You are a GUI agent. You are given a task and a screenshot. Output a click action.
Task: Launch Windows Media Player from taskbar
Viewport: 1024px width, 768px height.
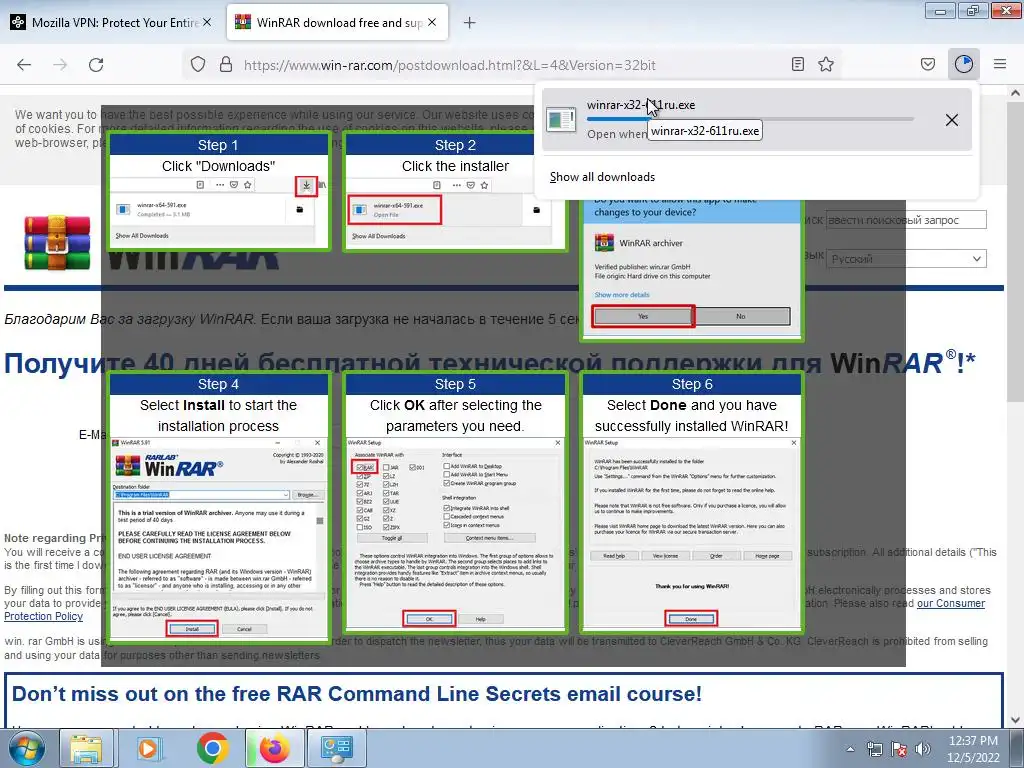(x=149, y=748)
